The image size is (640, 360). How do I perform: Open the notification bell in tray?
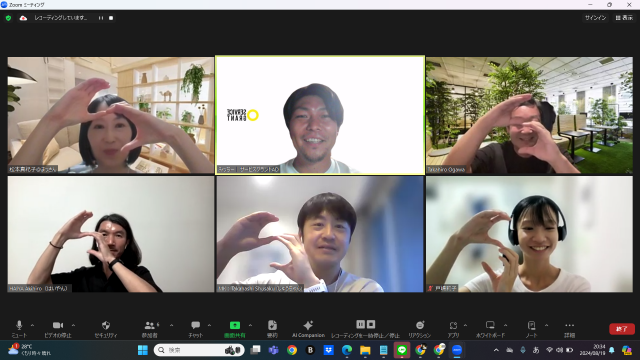click(x=612, y=350)
